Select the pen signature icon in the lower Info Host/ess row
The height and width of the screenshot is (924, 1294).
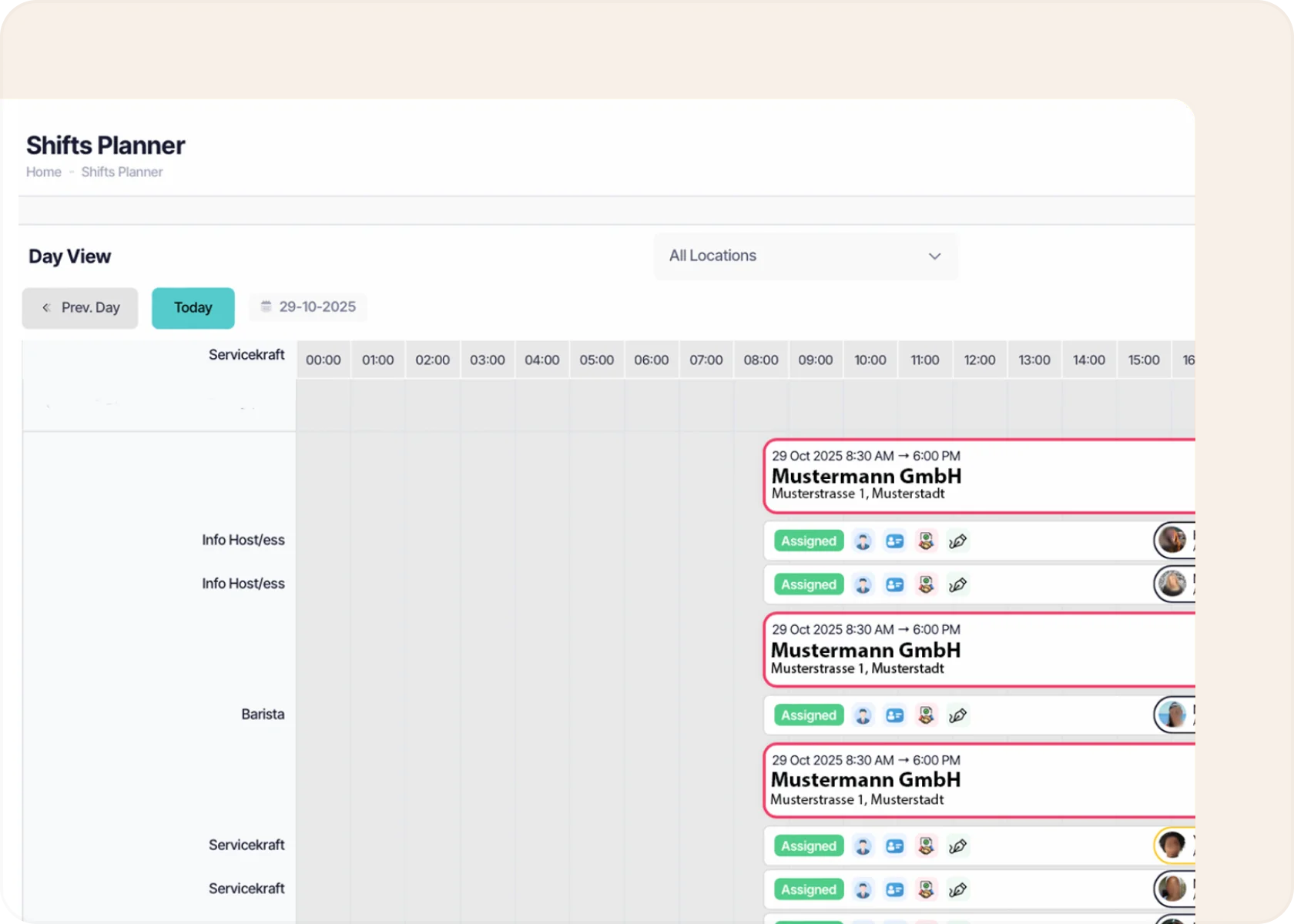pyautogui.click(x=957, y=584)
